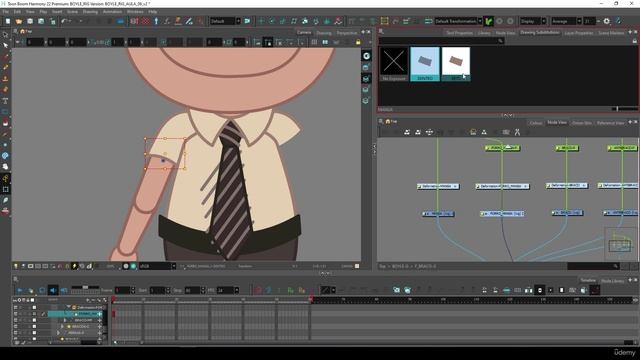Select the Text tool in the left toolbar
The height and width of the screenshot is (360, 640).
click(x=5, y=100)
